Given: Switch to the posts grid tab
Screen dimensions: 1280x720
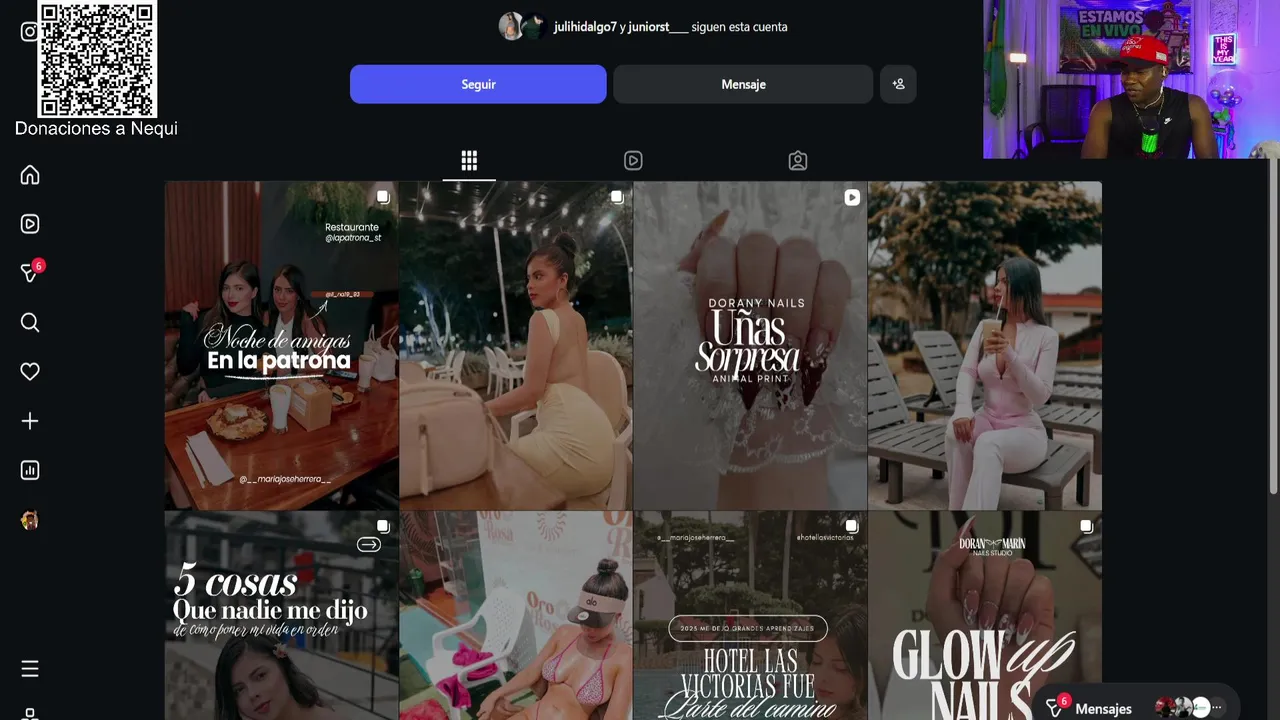Looking at the screenshot, I should [x=469, y=161].
